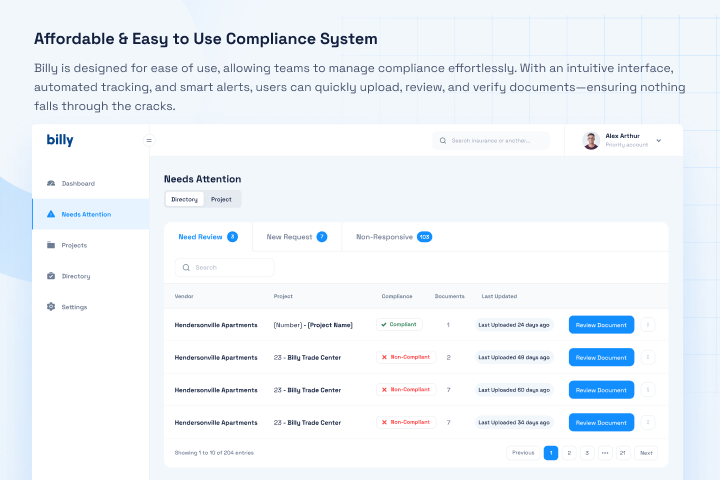This screenshot has width=720, height=480.
Task: Focus the table Search field
Action: click(225, 267)
